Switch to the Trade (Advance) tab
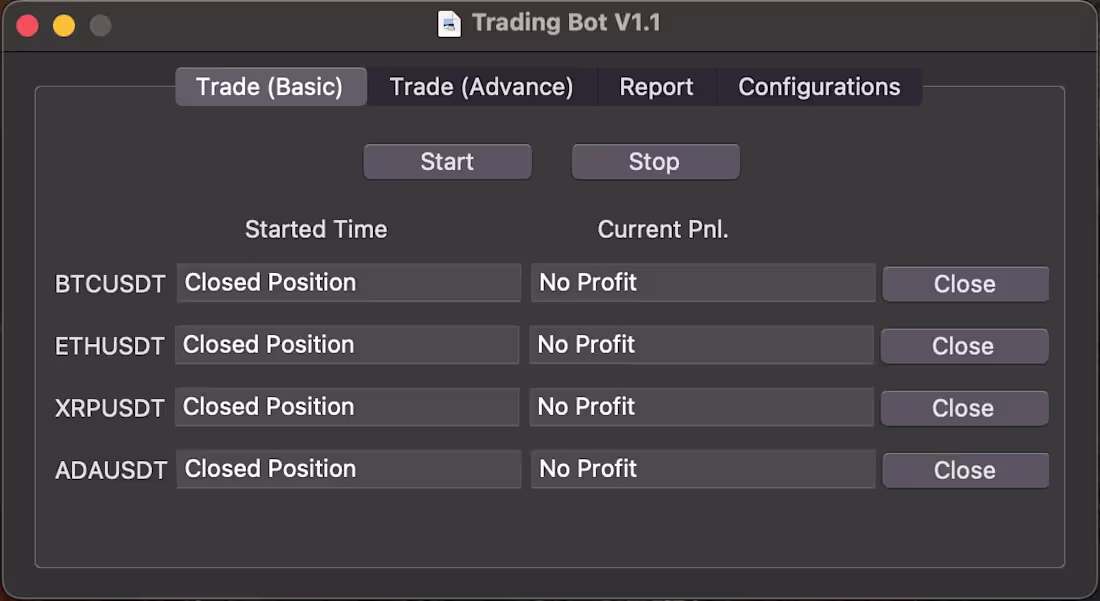 [x=481, y=87]
